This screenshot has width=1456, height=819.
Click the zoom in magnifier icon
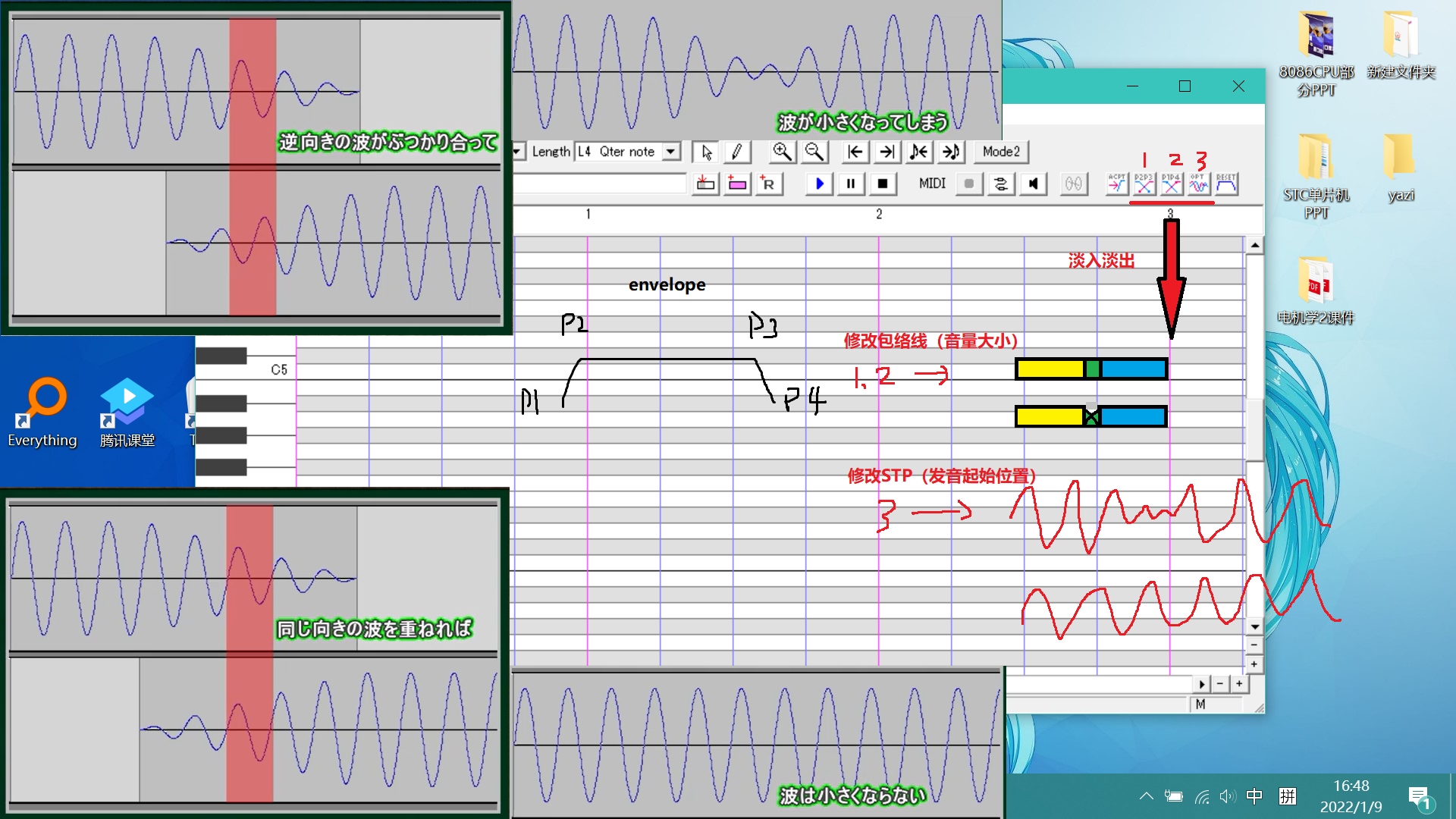click(782, 152)
